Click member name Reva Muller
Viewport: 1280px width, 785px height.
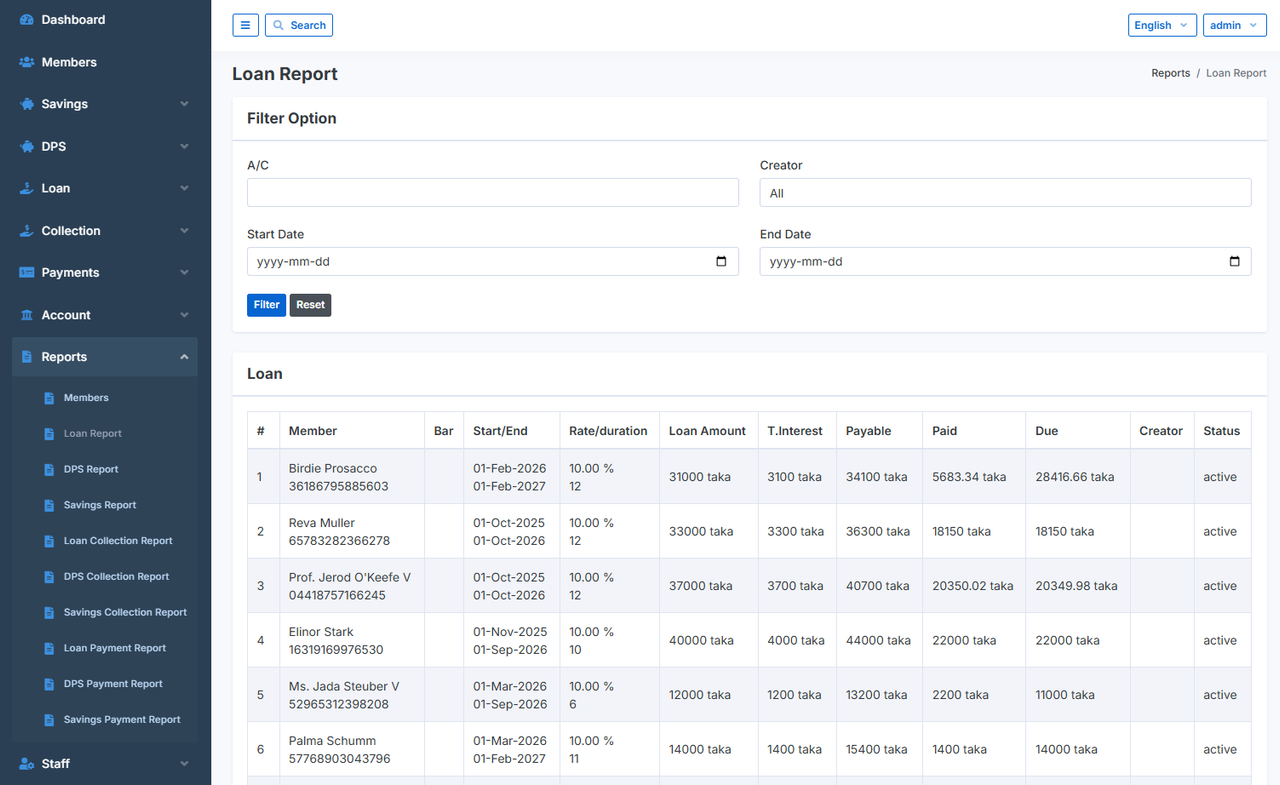[322, 523]
